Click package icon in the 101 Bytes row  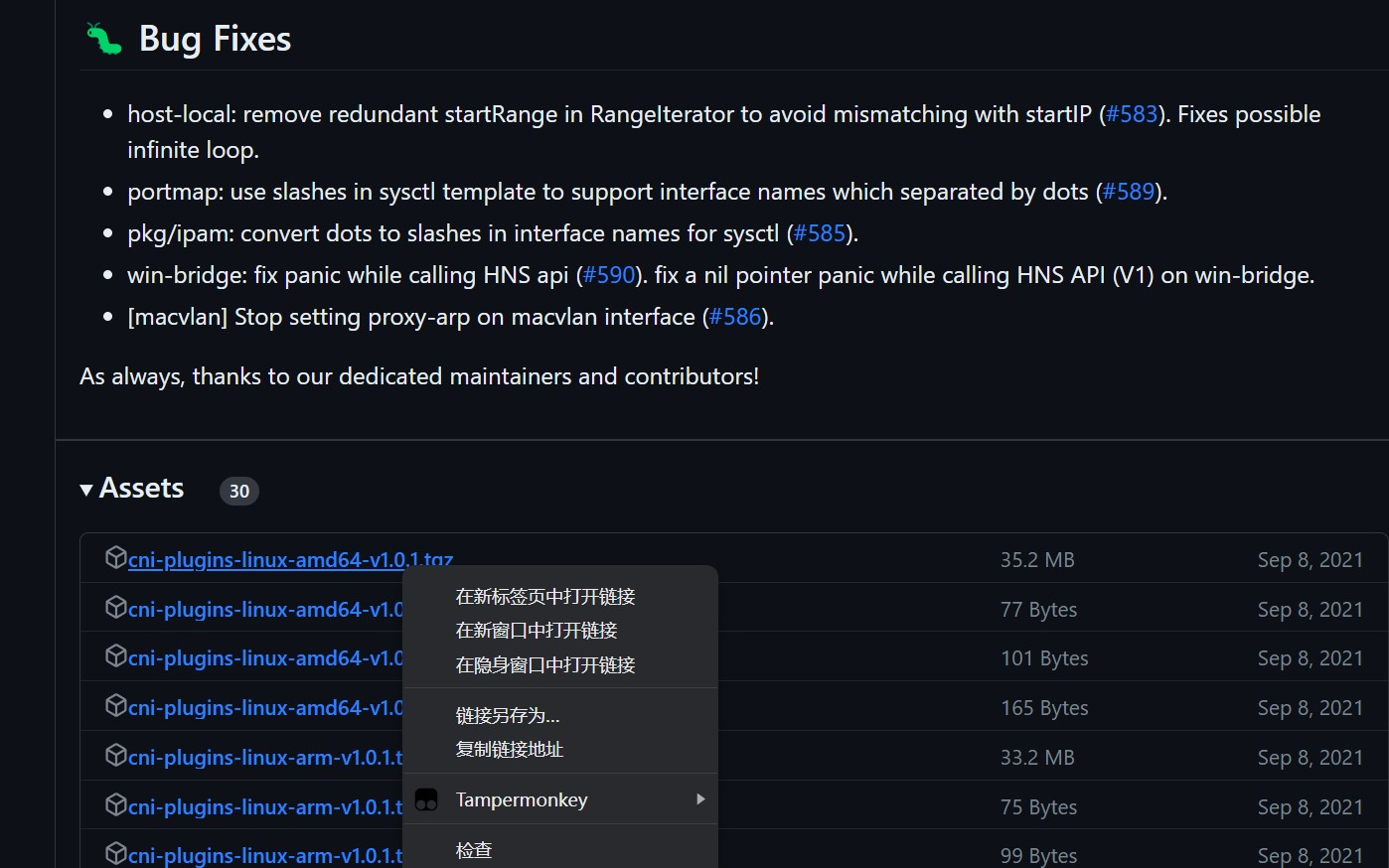click(116, 655)
